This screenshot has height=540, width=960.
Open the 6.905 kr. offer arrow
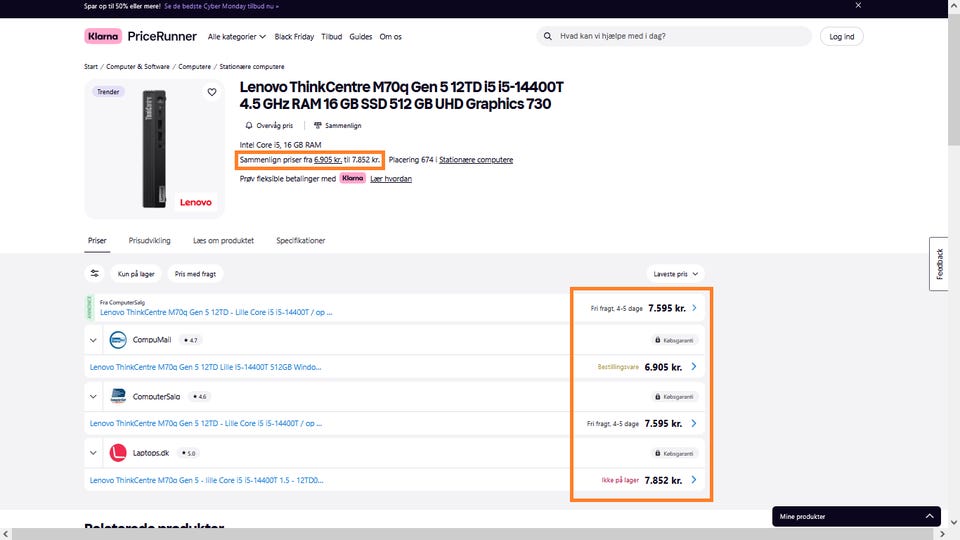click(x=693, y=367)
